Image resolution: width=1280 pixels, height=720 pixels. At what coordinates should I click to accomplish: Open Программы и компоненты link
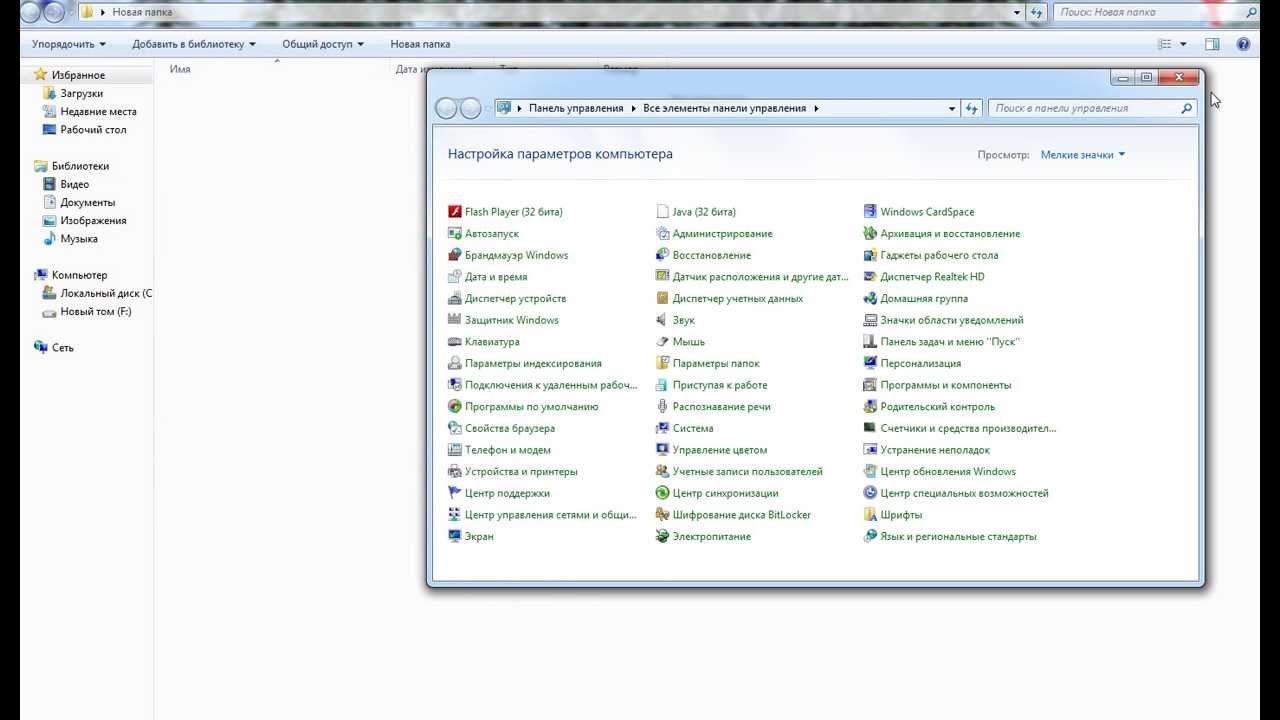point(946,385)
